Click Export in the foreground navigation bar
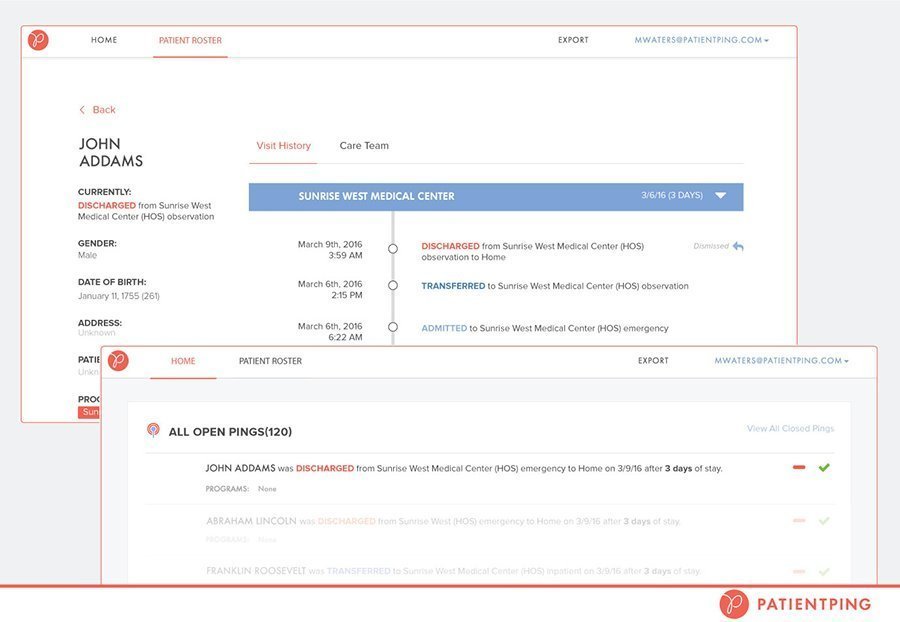 654,359
